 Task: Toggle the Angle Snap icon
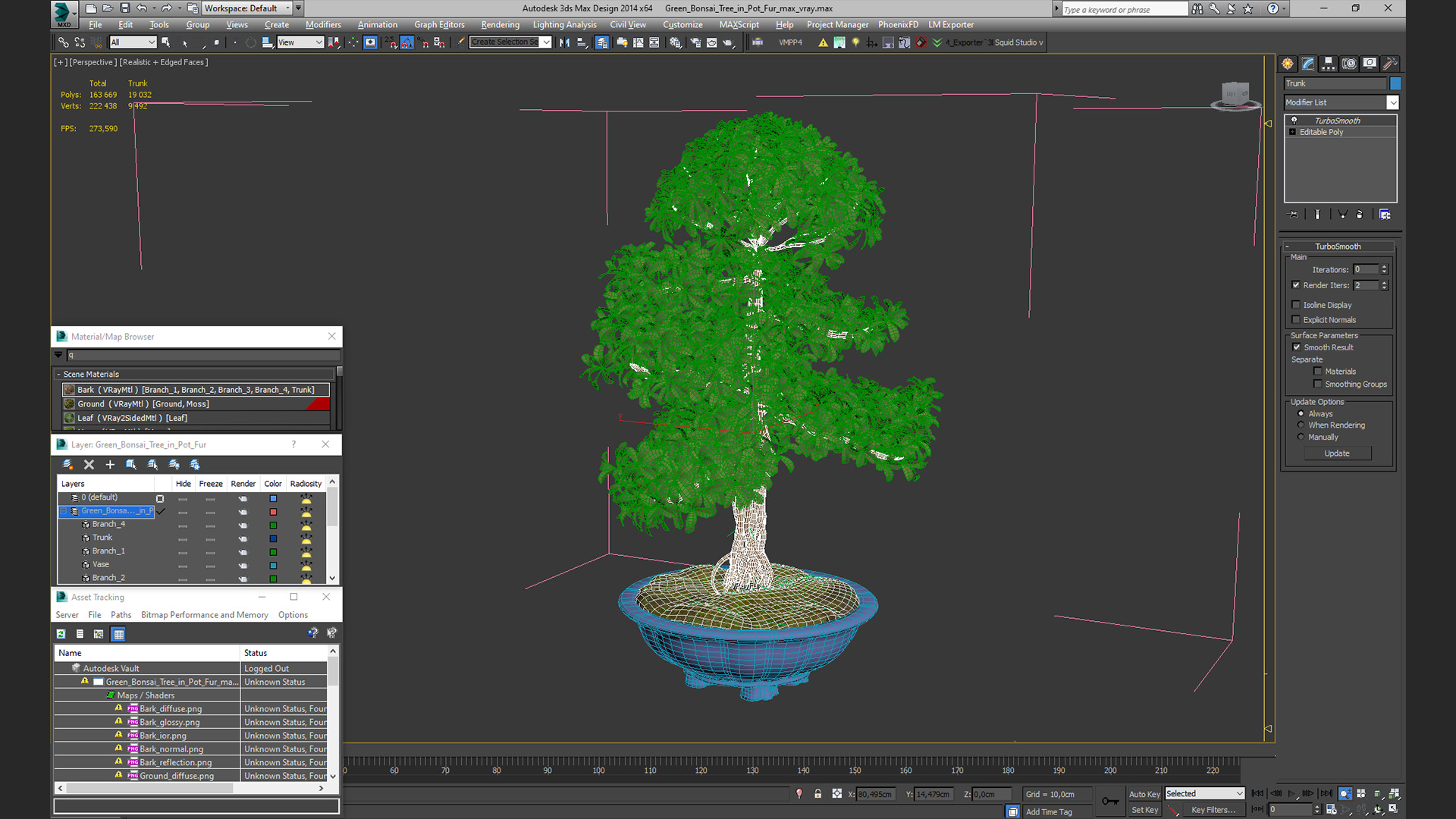click(407, 42)
